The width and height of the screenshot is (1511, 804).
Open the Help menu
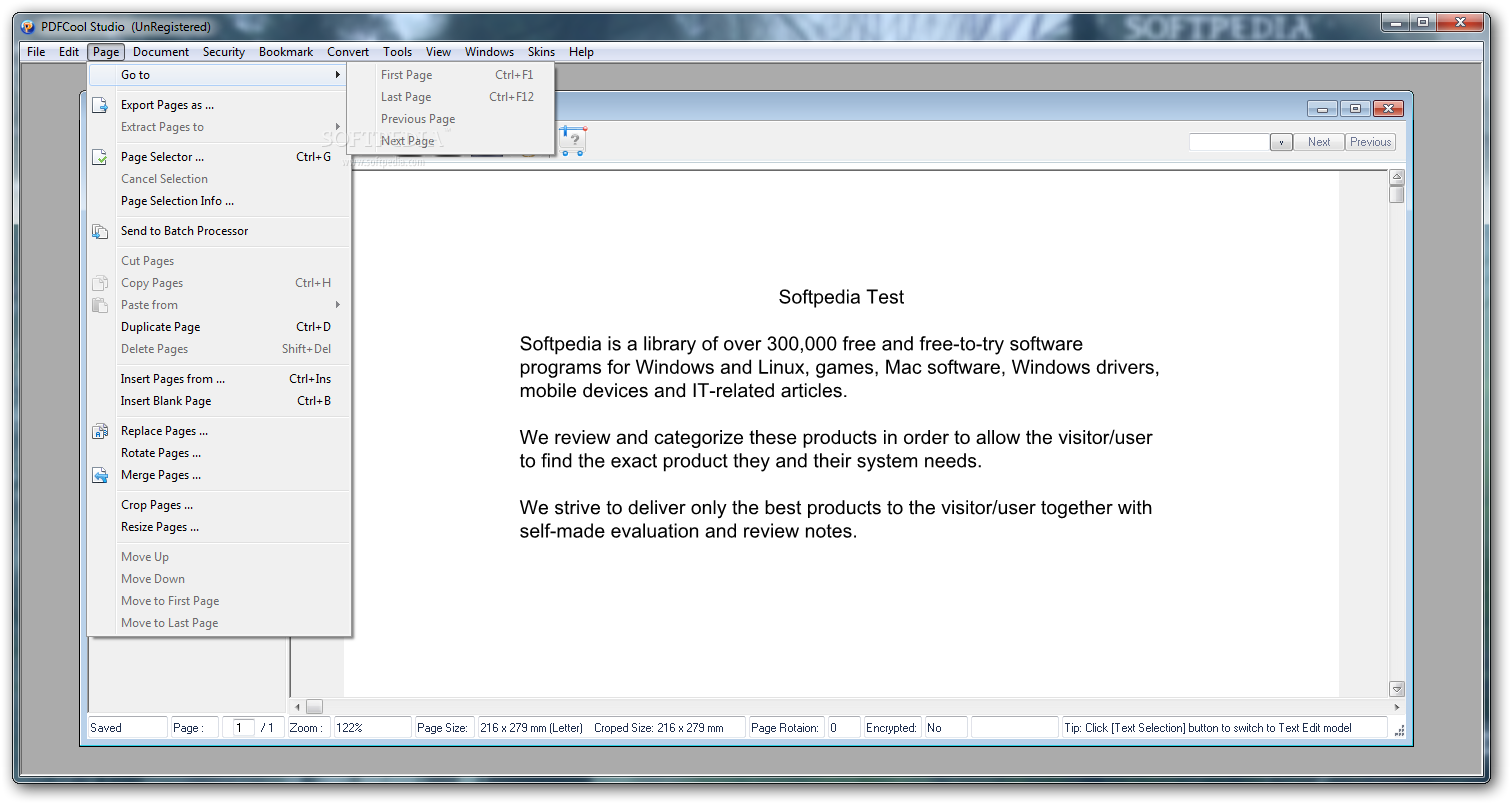pyautogui.click(x=581, y=52)
